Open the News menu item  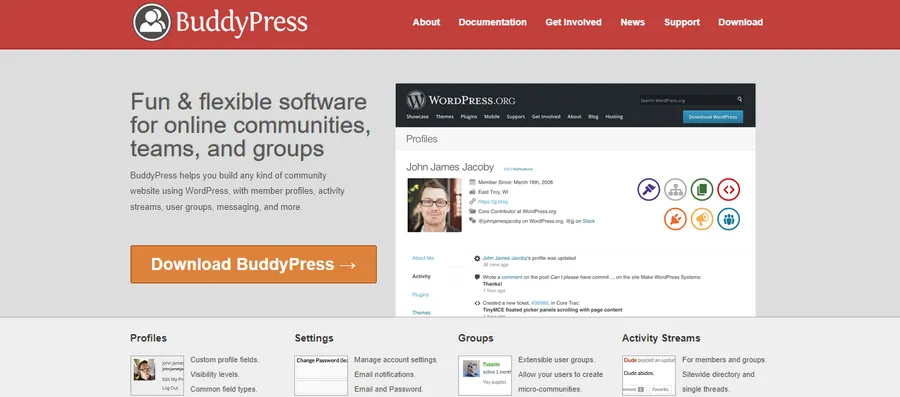[x=633, y=22]
